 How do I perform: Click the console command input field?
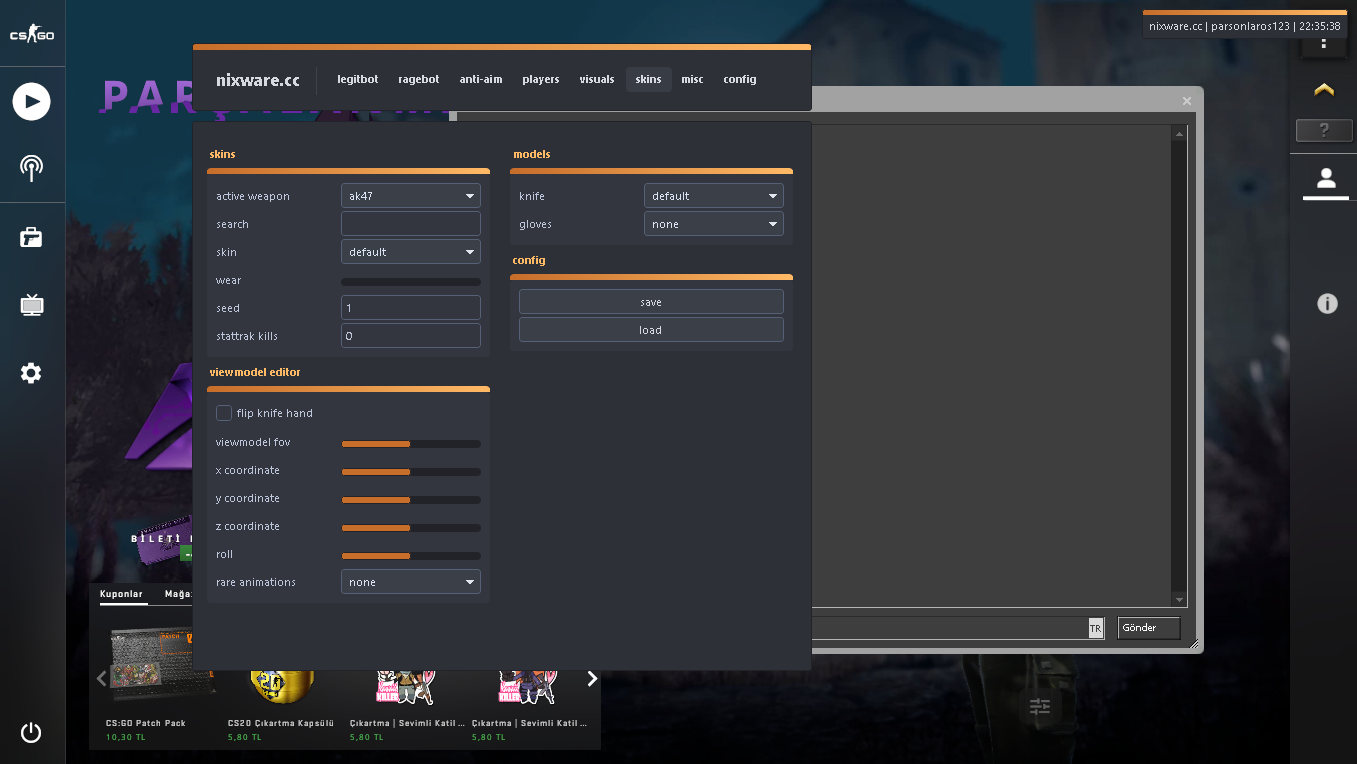tap(949, 629)
